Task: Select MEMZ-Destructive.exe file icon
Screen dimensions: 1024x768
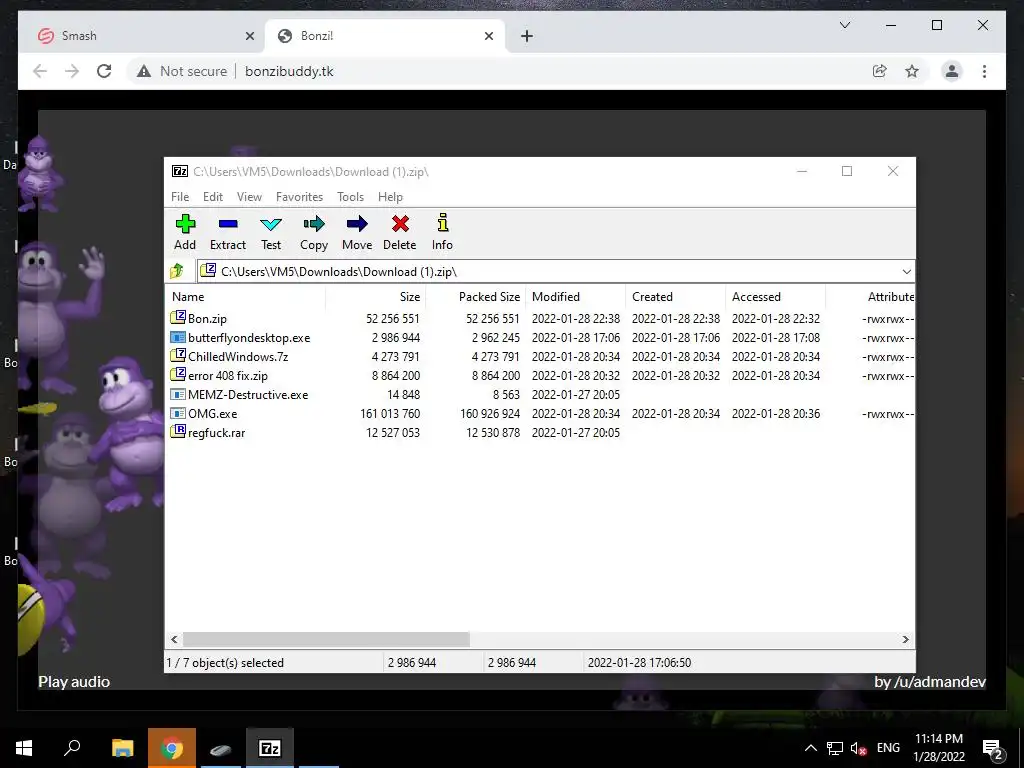Action: pos(178,394)
